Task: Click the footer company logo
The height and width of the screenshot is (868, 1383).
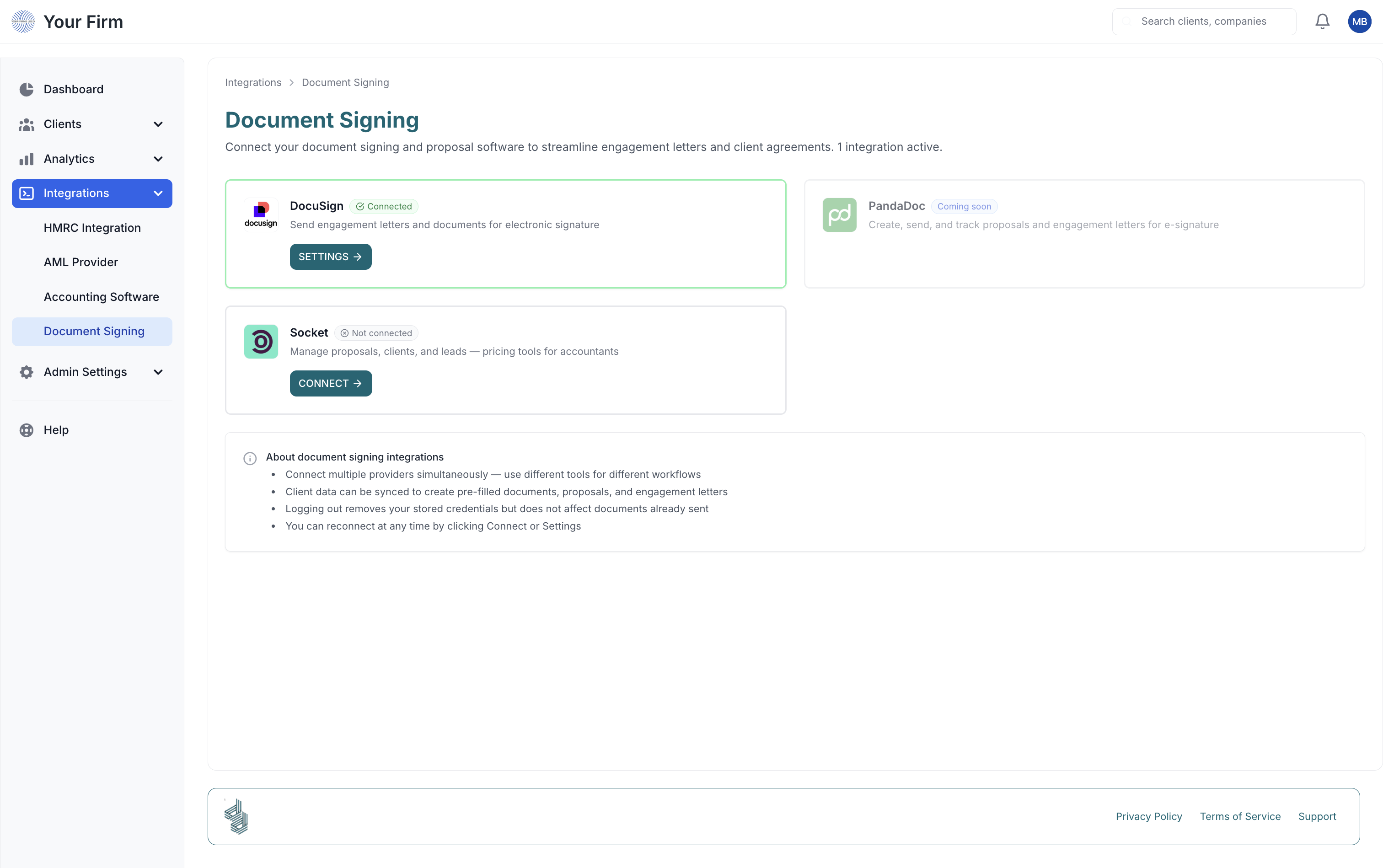Action: pos(236,816)
